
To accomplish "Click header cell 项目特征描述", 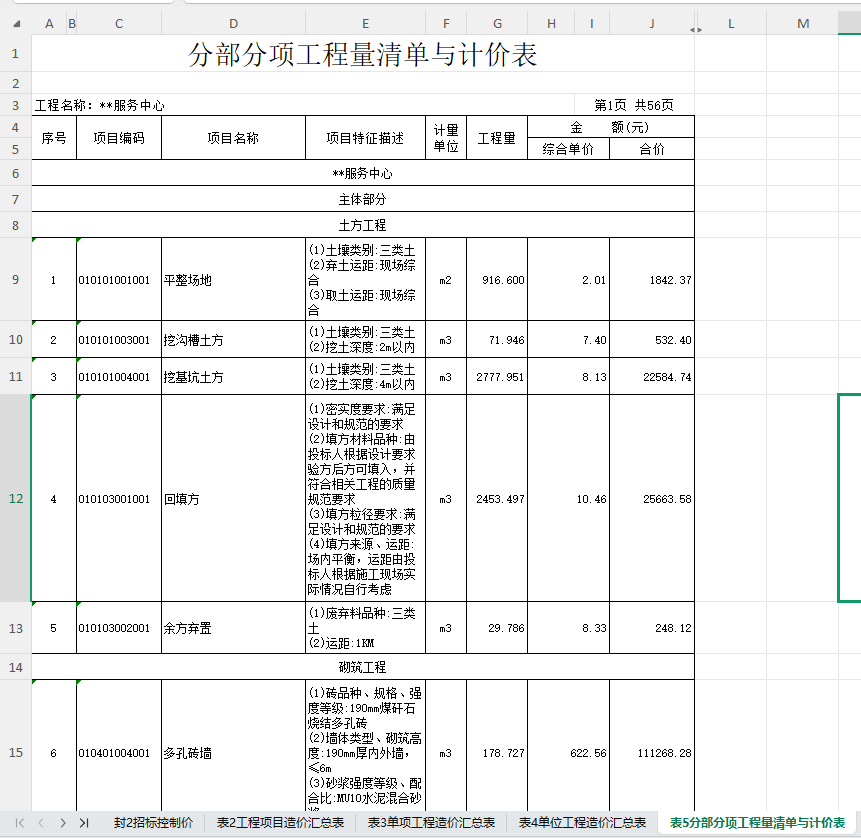I will [x=365, y=138].
